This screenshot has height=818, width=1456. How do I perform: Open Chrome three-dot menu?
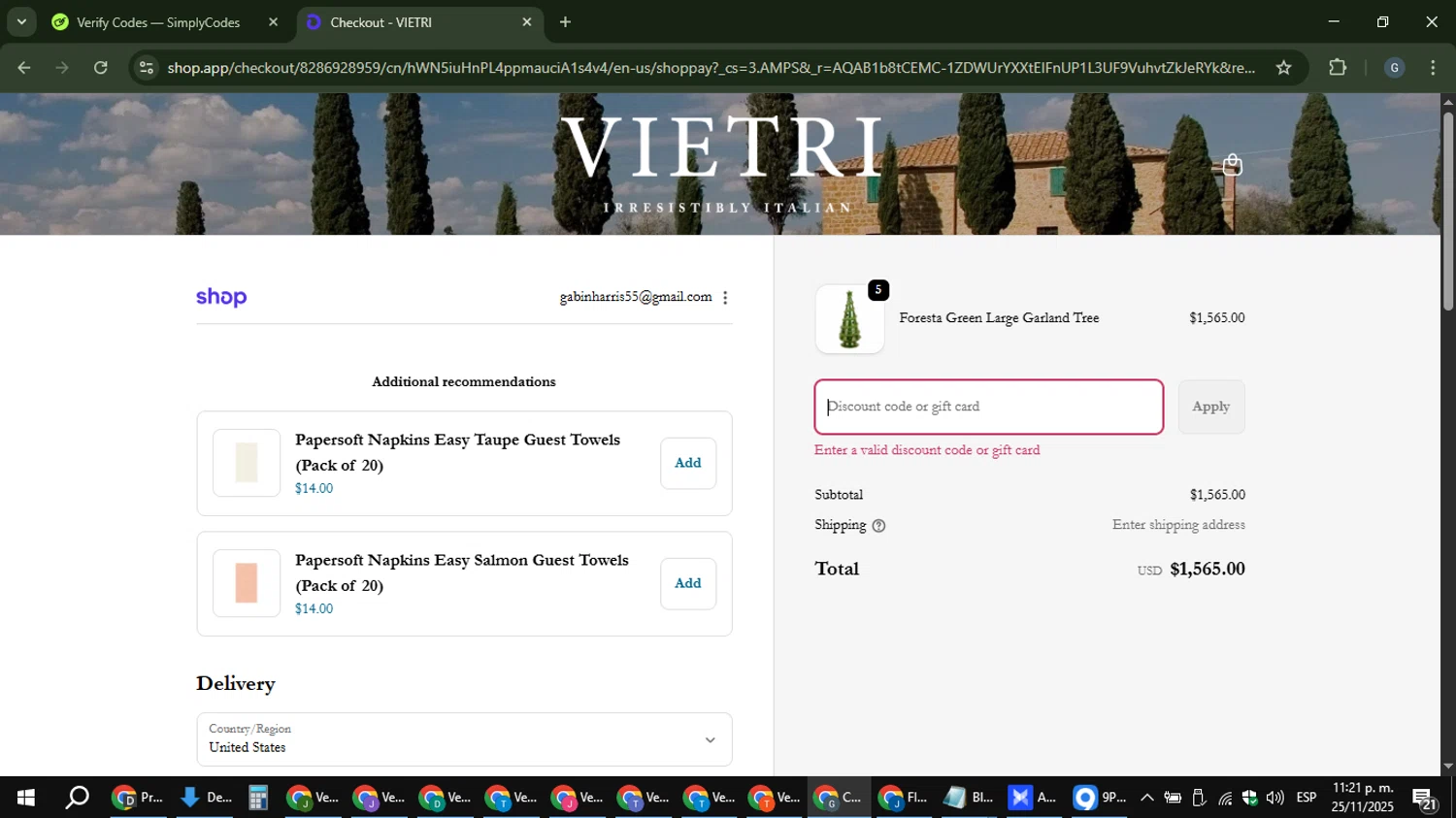(x=1433, y=67)
